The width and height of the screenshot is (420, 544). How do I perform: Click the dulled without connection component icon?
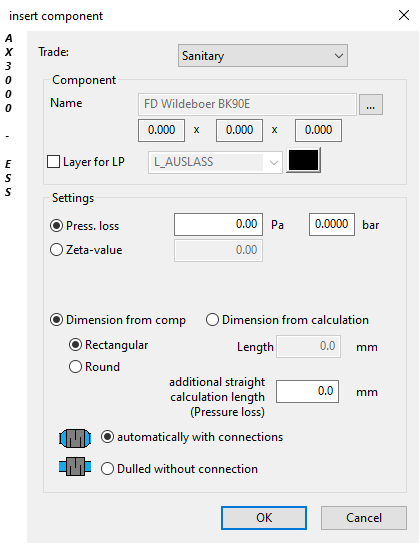tap(75, 466)
